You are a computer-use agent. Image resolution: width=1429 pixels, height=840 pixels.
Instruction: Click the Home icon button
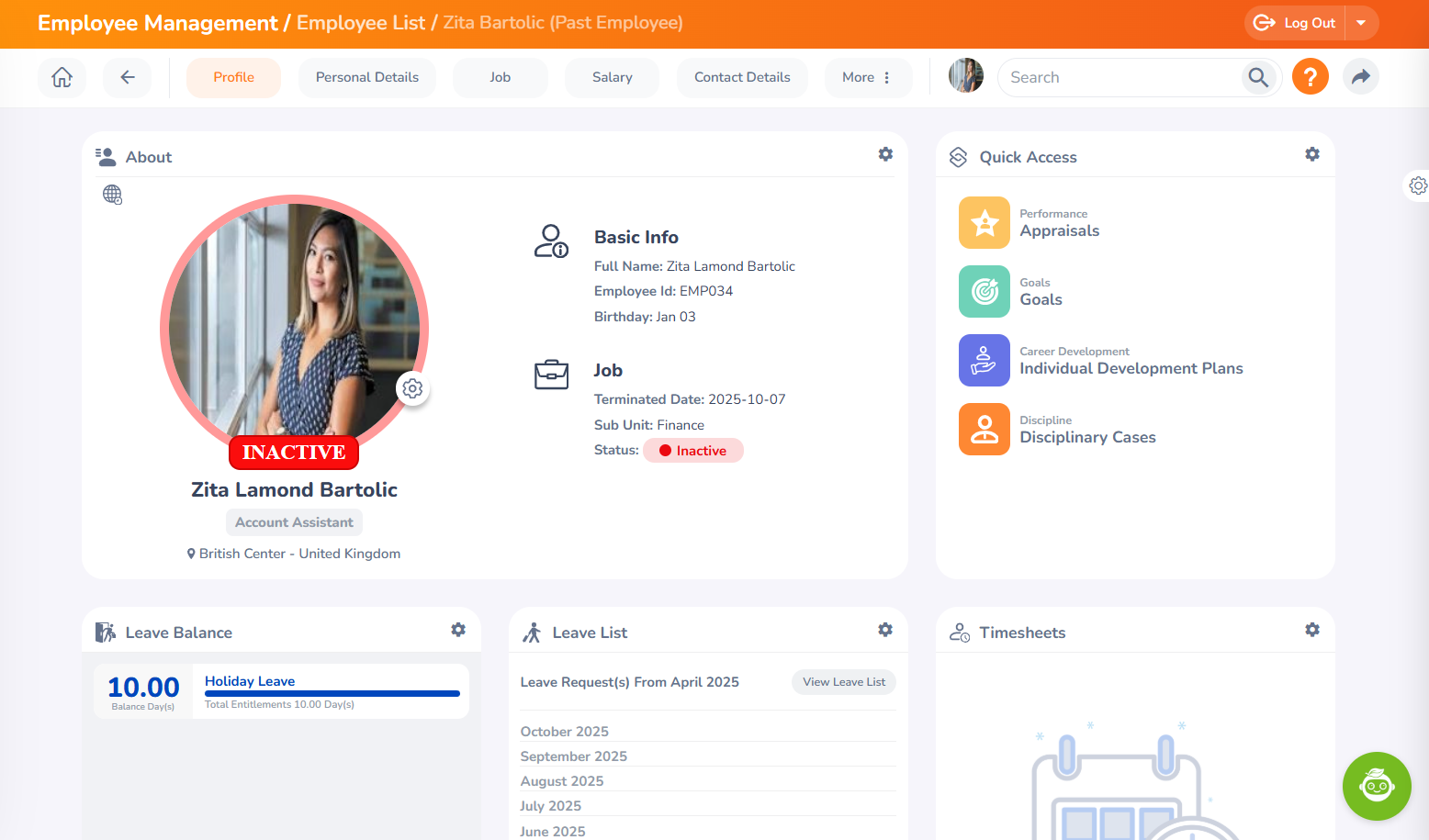[x=62, y=77]
